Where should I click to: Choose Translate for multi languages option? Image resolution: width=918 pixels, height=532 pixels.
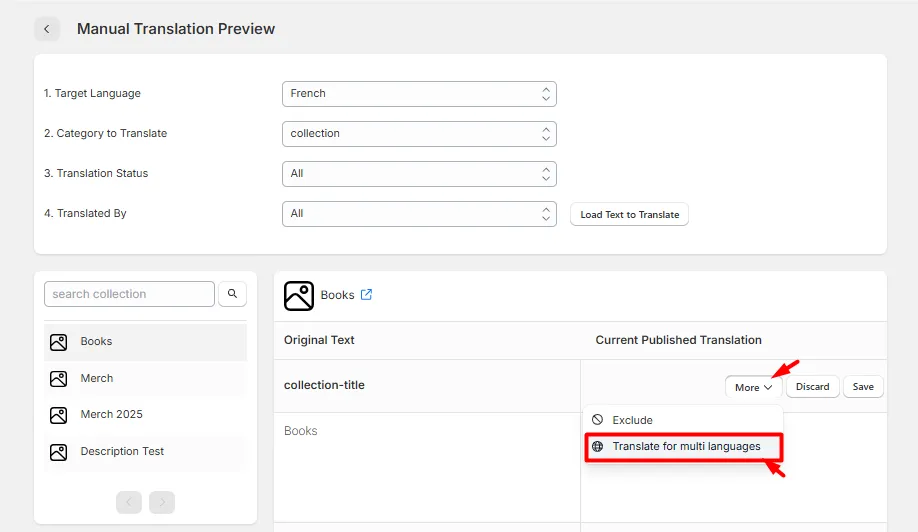click(683, 447)
